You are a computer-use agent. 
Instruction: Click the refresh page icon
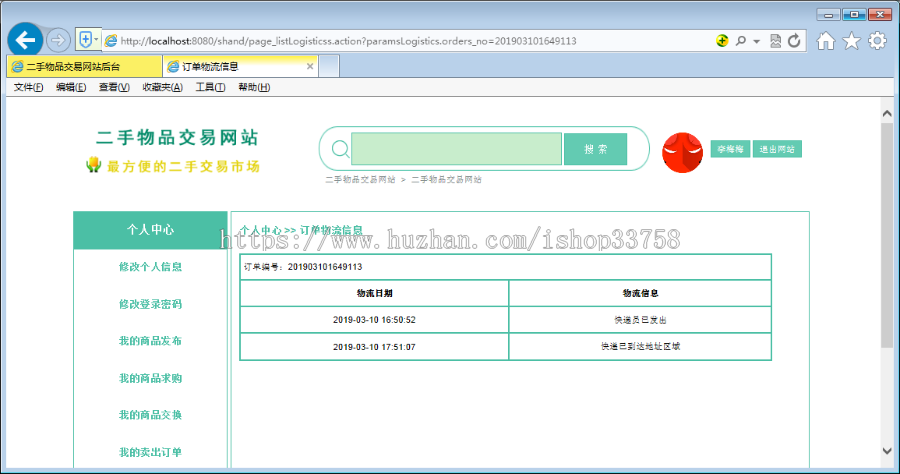[794, 41]
